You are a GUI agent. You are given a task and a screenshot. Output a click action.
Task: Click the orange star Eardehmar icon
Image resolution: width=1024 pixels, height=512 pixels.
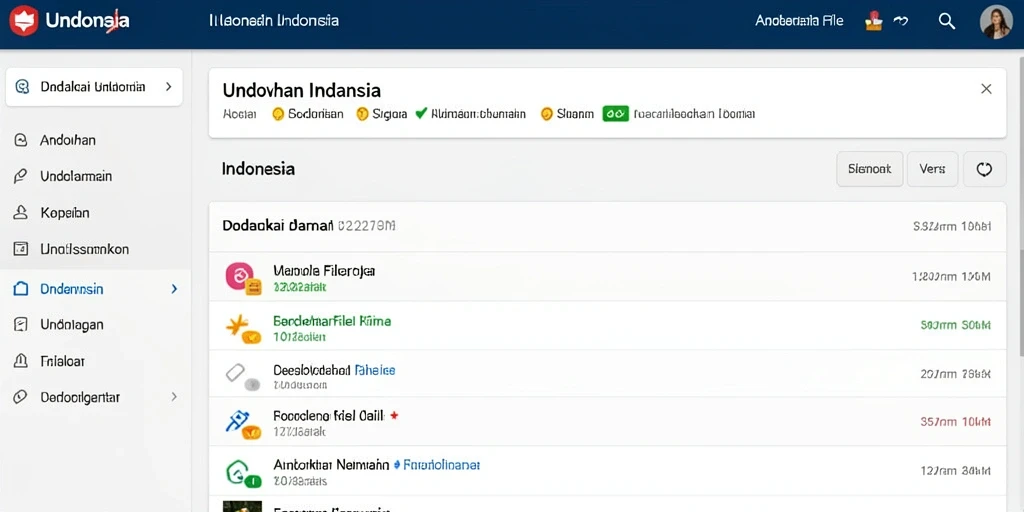[240, 327]
